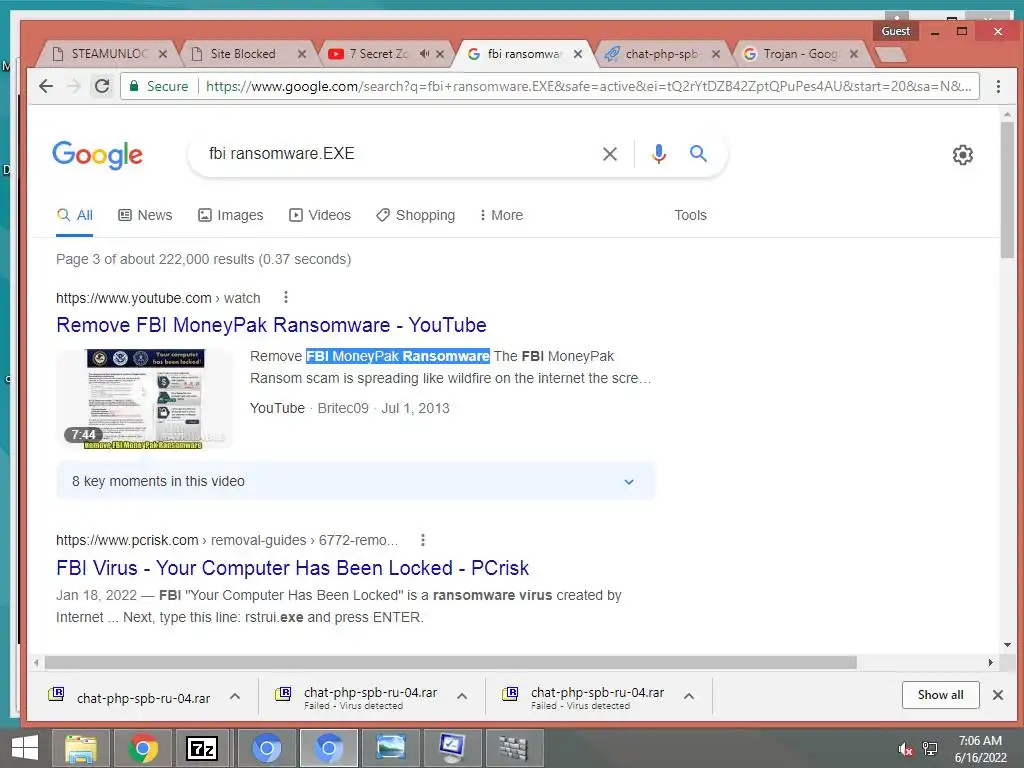1024x768 pixels.
Task: Open the taskbar monitor application icon
Action: [452, 748]
